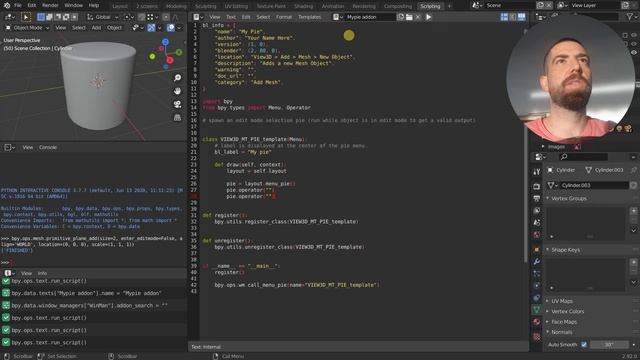Open the Texture properties tab
The width and height of the screenshot is (640, 360).
click(537, 337)
